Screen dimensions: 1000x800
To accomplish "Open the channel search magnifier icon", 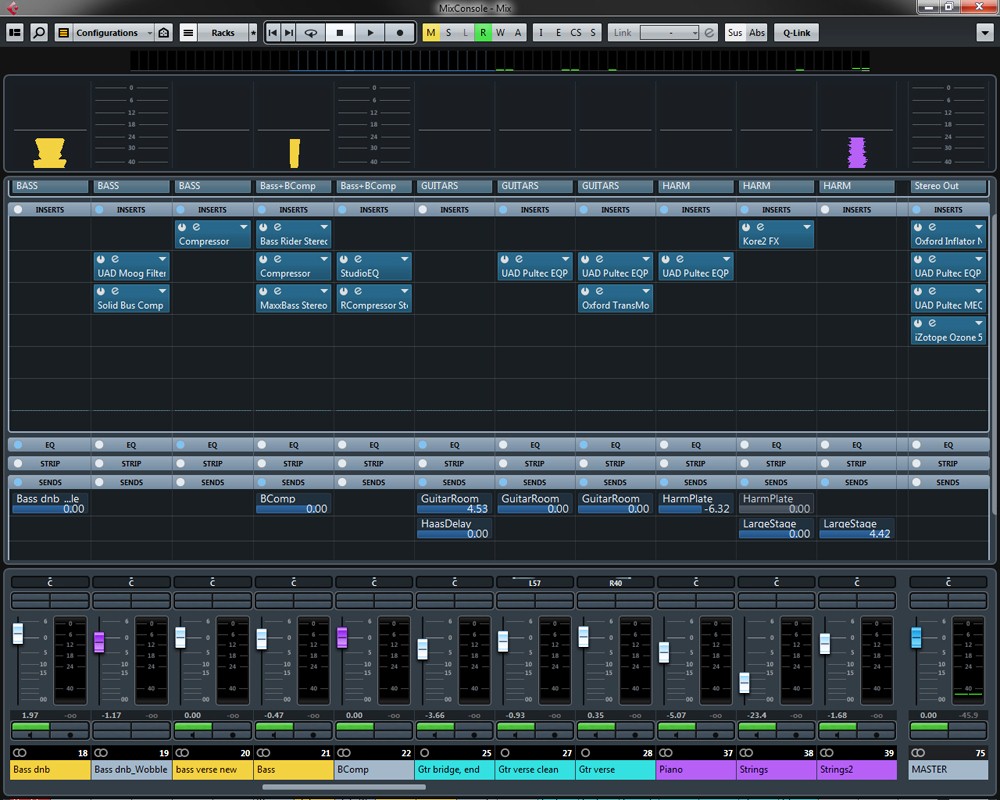I will coord(39,33).
